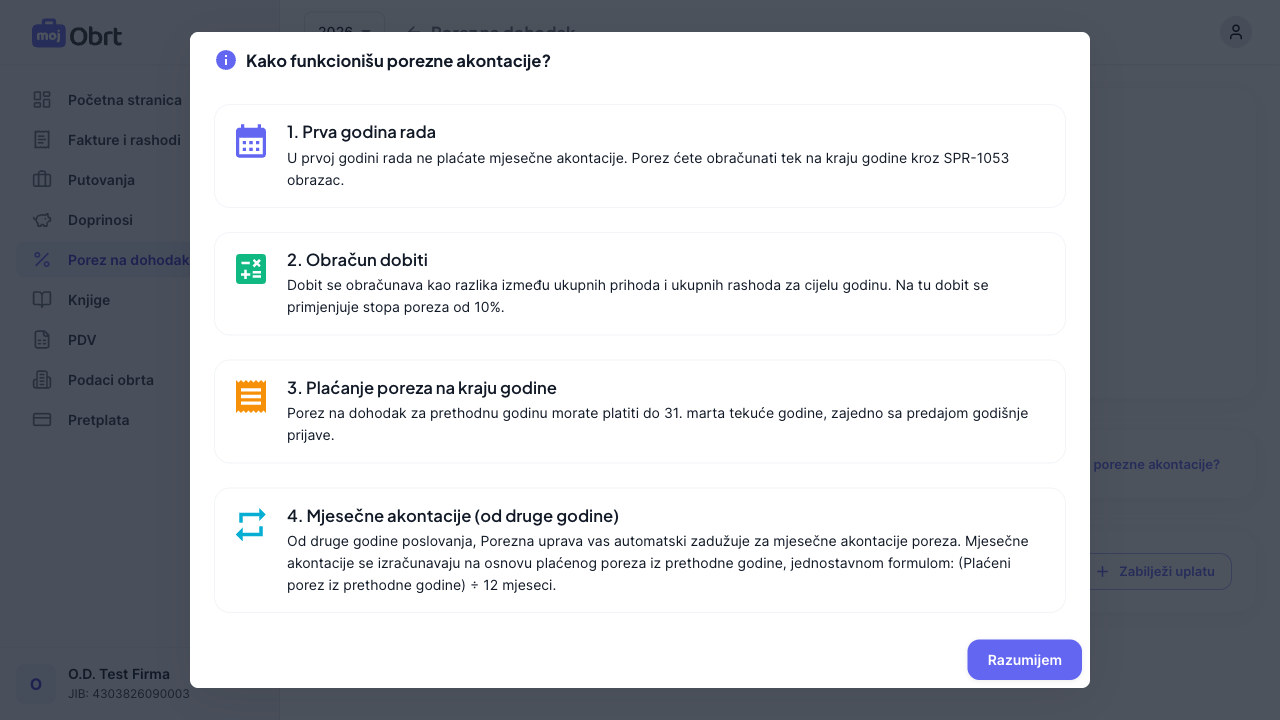Click the moj Obrt logo

pos(77,33)
